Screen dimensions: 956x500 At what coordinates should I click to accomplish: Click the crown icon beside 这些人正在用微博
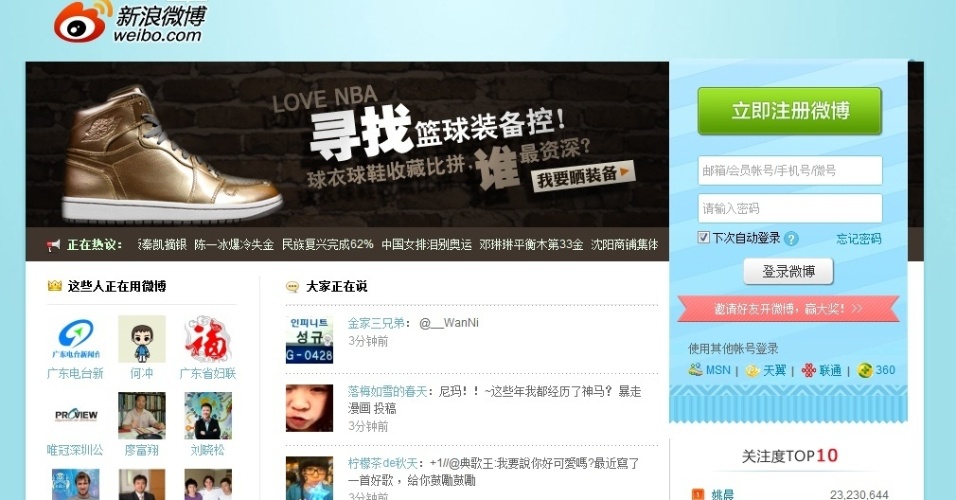(x=55, y=285)
